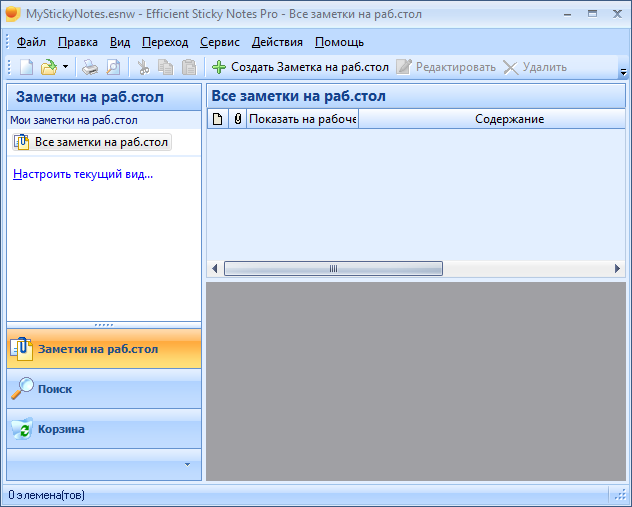Expand the navigation pane configure buttons arrow
Viewport: 632px width, 507px height.
(186, 464)
